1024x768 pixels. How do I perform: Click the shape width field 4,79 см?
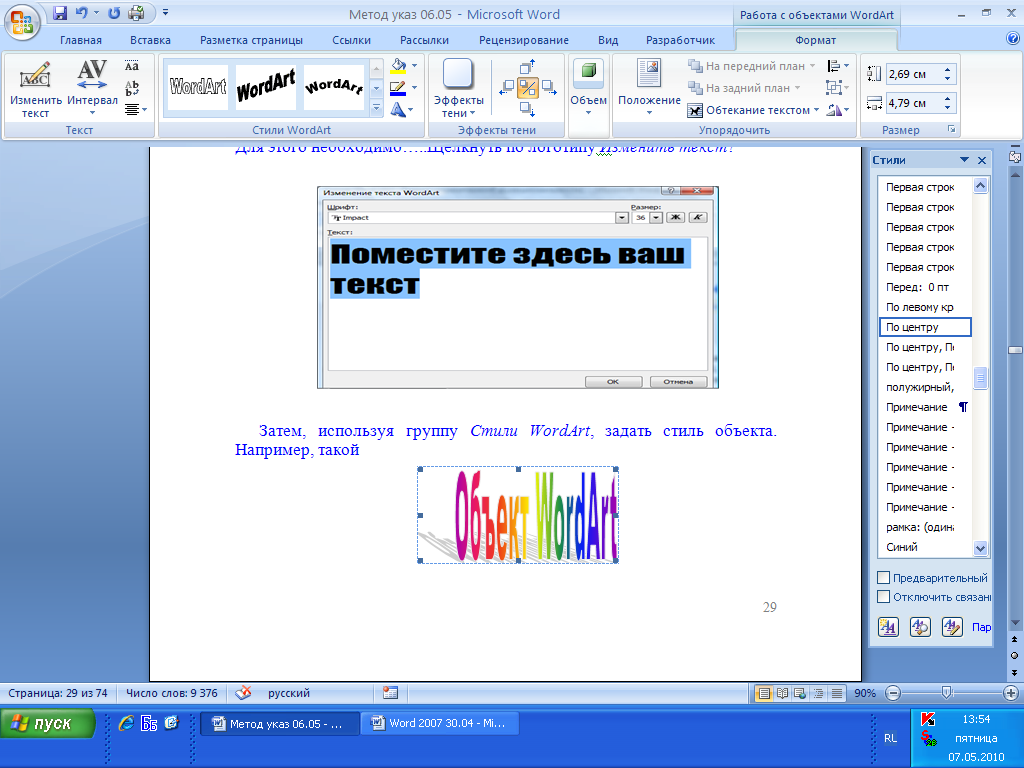913,103
